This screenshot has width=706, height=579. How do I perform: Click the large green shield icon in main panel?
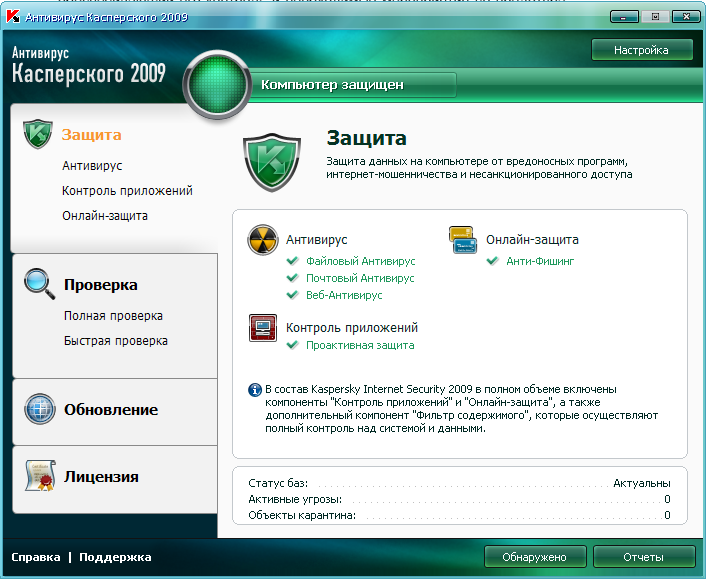(272, 162)
